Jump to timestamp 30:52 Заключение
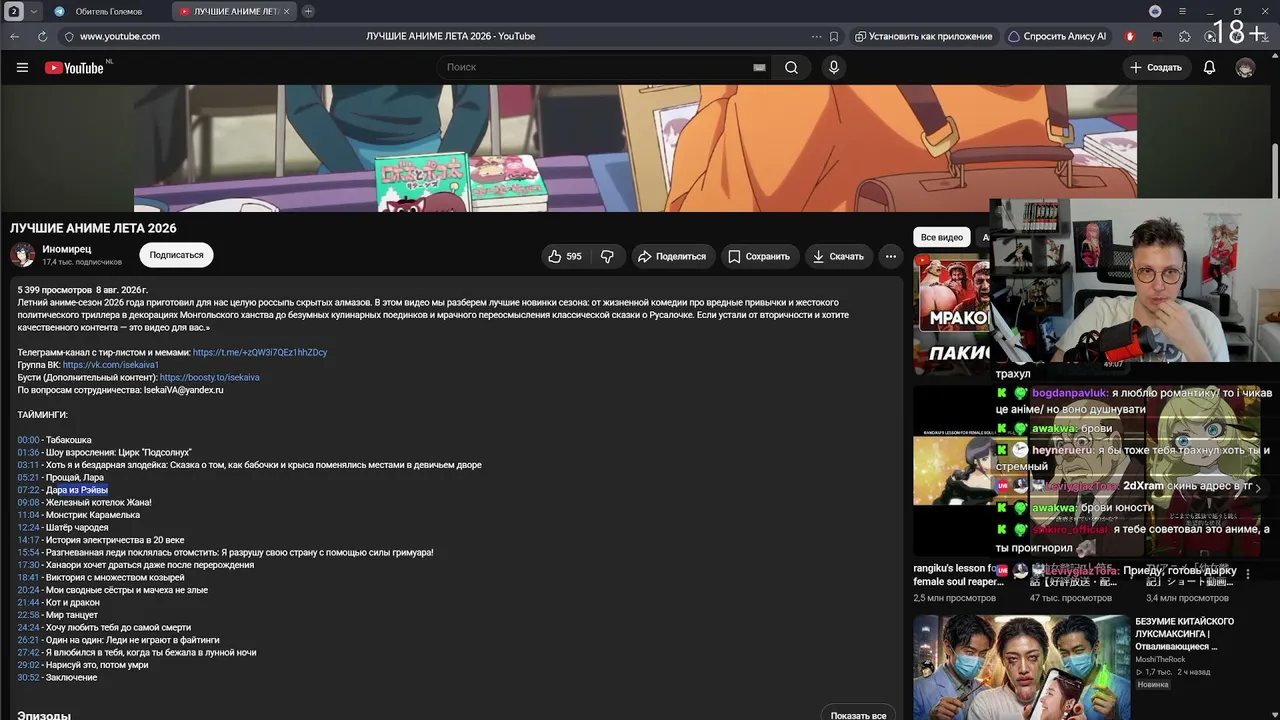 [x=28, y=677]
